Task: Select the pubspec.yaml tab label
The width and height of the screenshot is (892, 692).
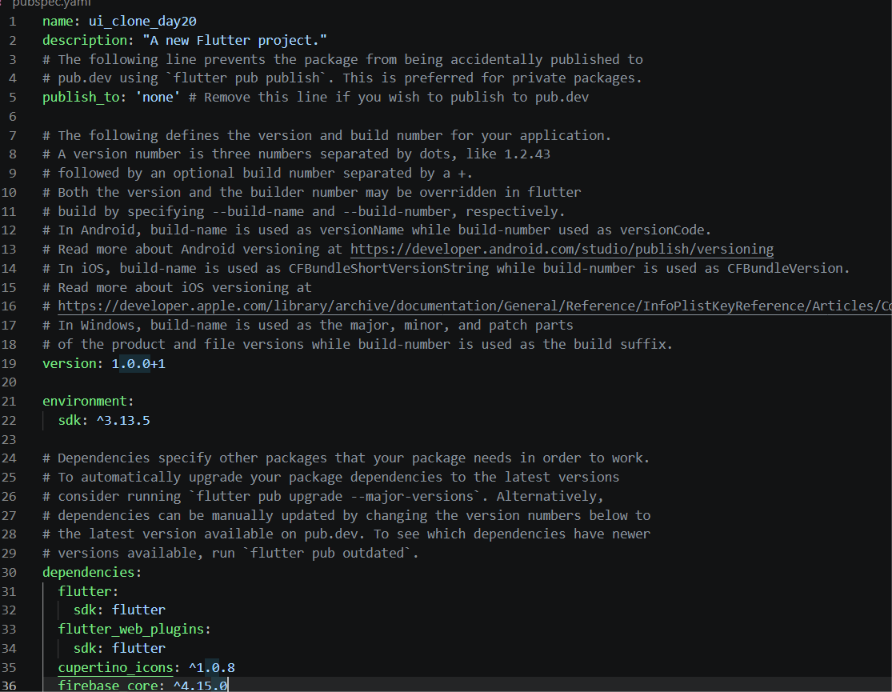Action: tap(51, 3)
